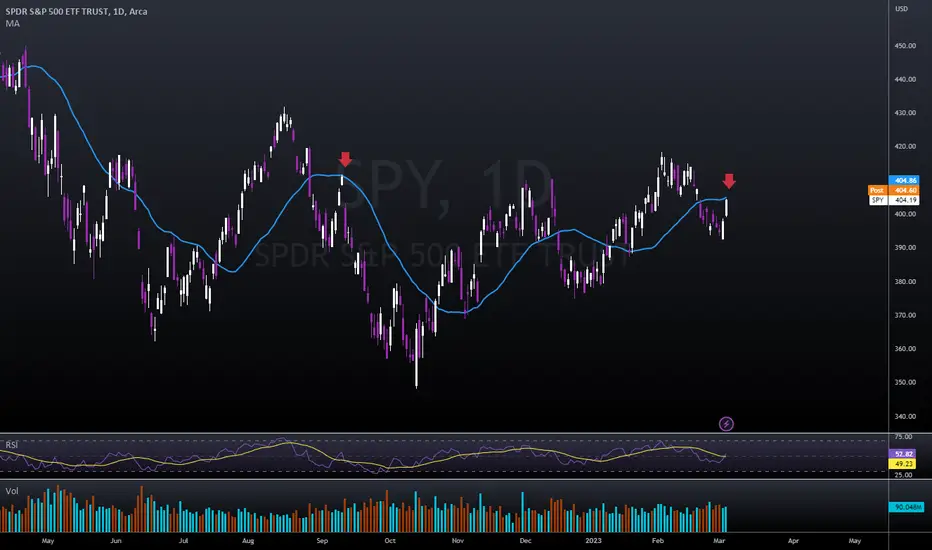
Task: Click the USD currency label on price axis
Action: (902, 9)
